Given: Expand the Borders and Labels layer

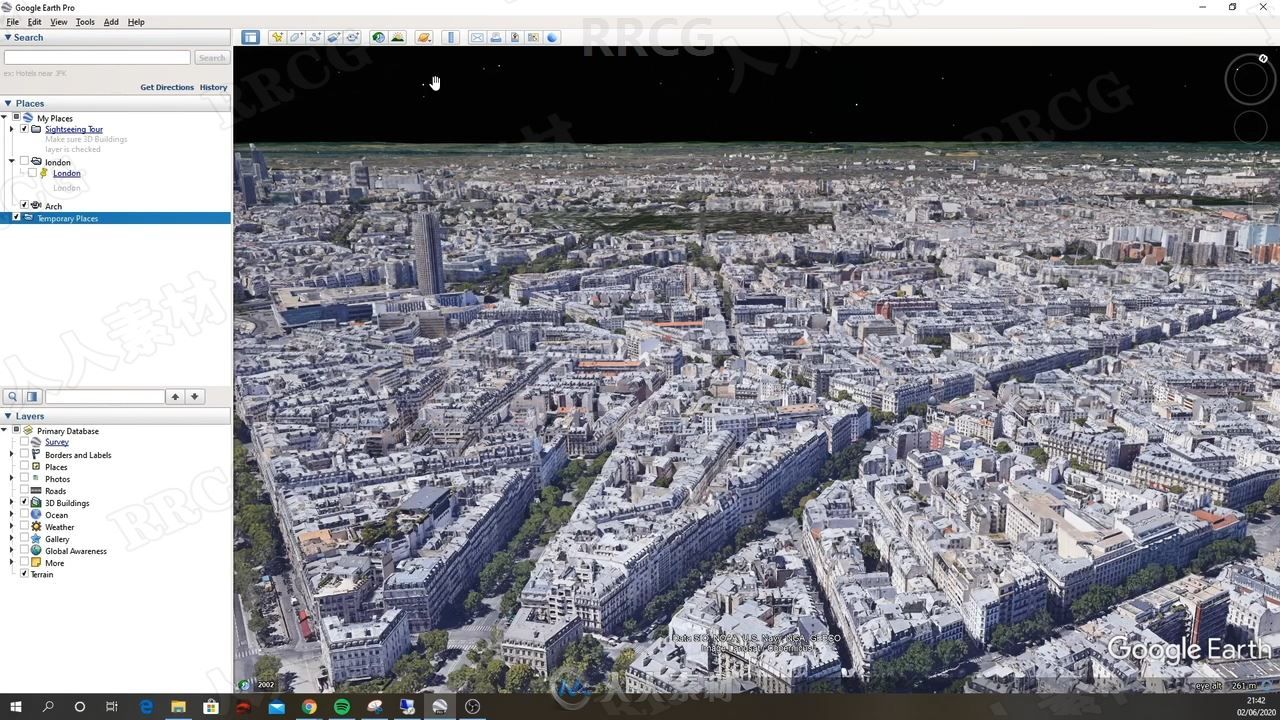Looking at the screenshot, I should (x=12, y=454).
